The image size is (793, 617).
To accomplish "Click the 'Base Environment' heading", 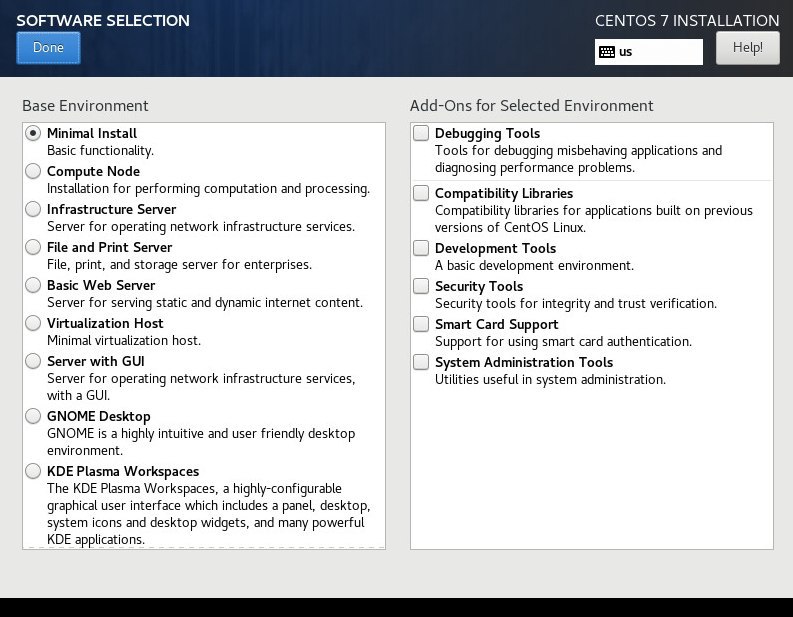I will [85, 106].
